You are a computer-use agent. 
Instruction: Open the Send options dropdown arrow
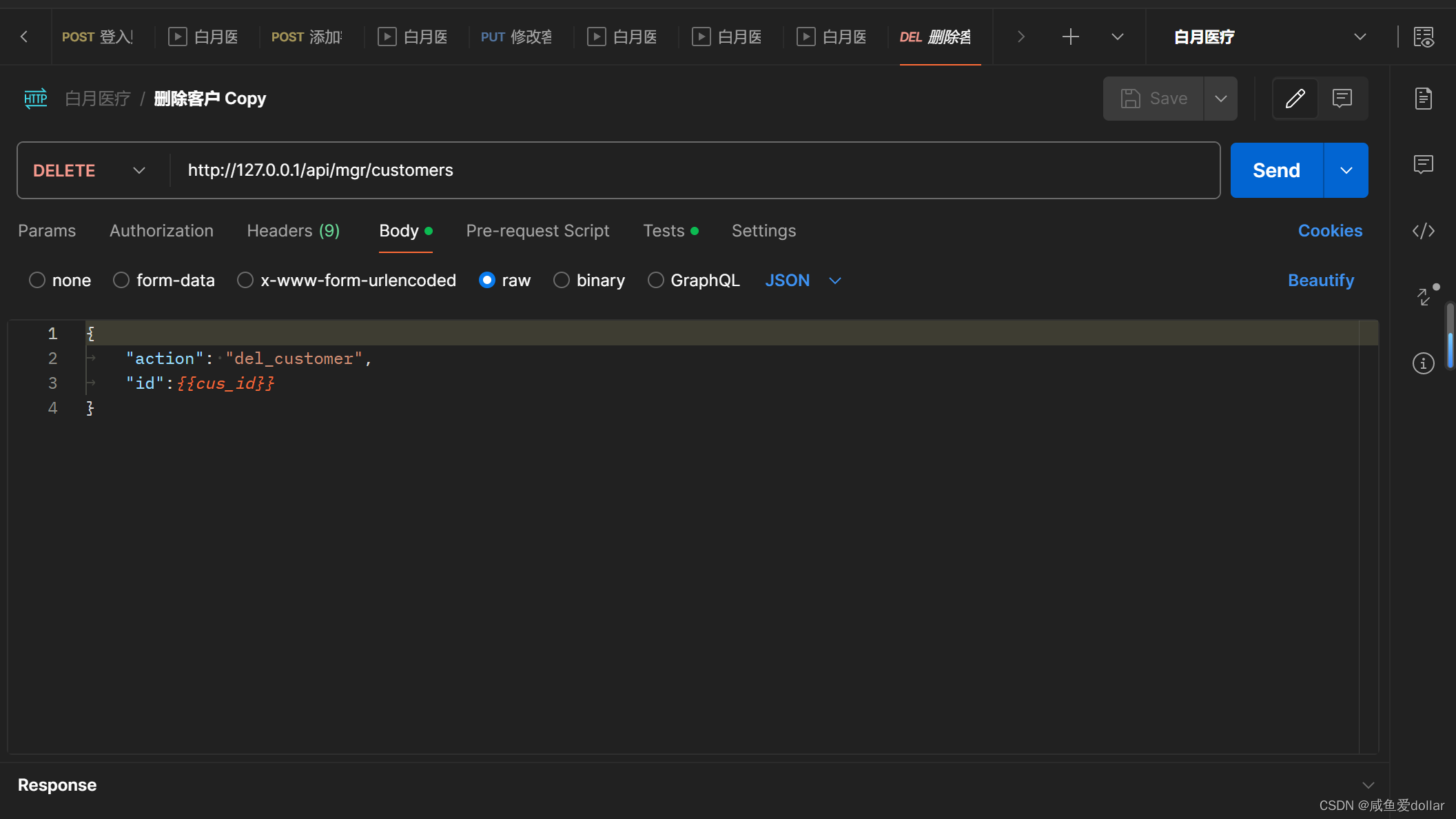1346,170
